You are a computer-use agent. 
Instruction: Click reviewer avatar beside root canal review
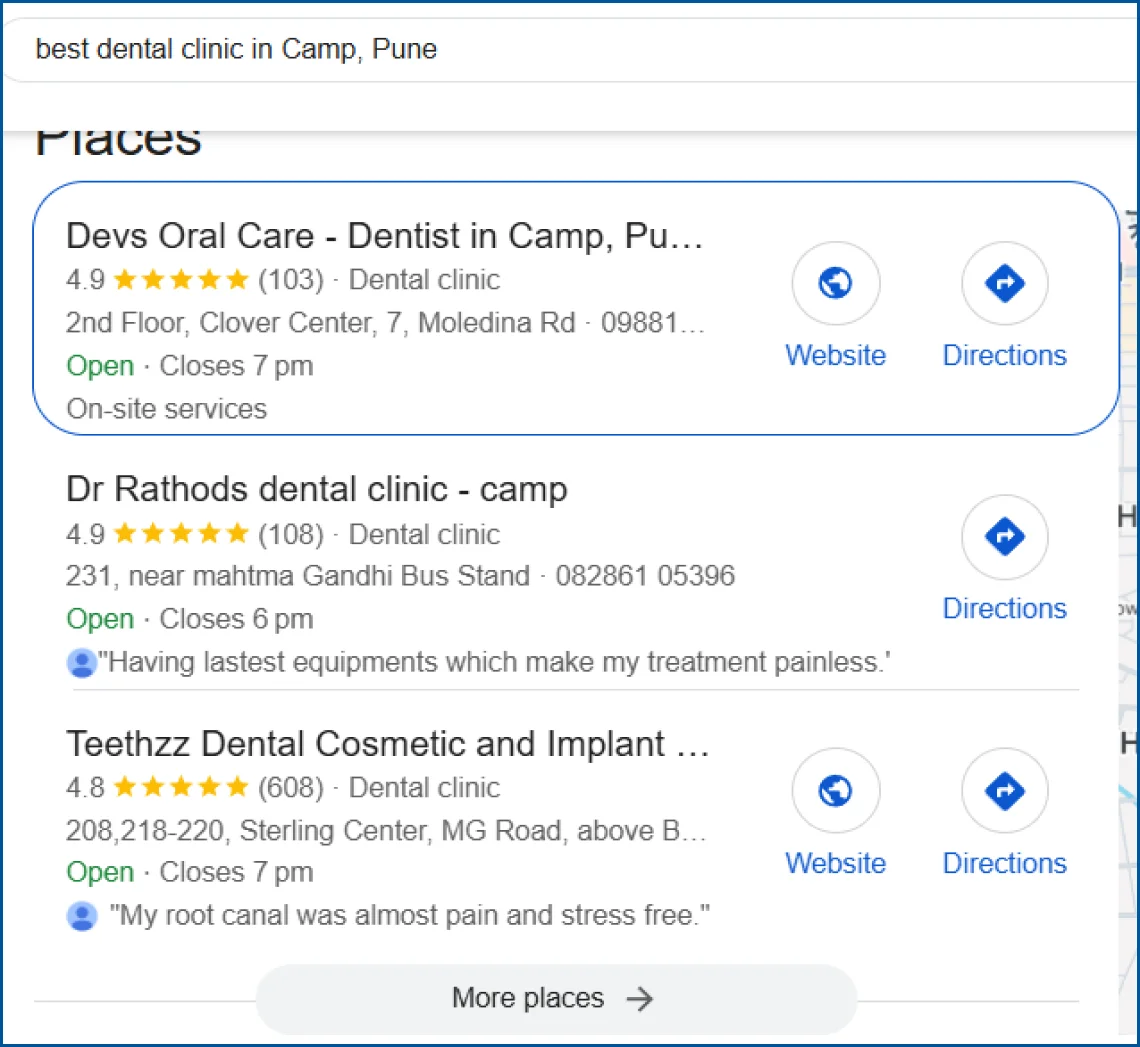81,916
